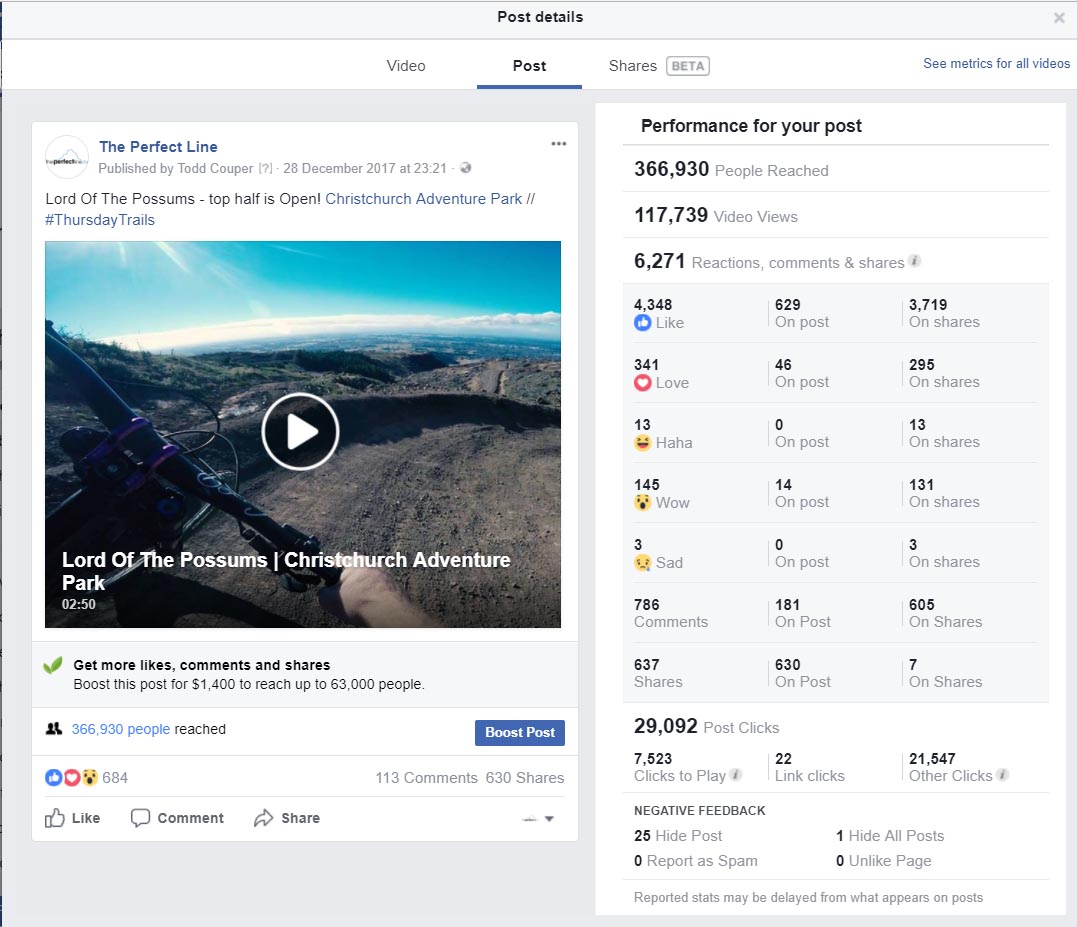Click the video title overlay text
1077x927 pixels.
[x=286, y=571]
